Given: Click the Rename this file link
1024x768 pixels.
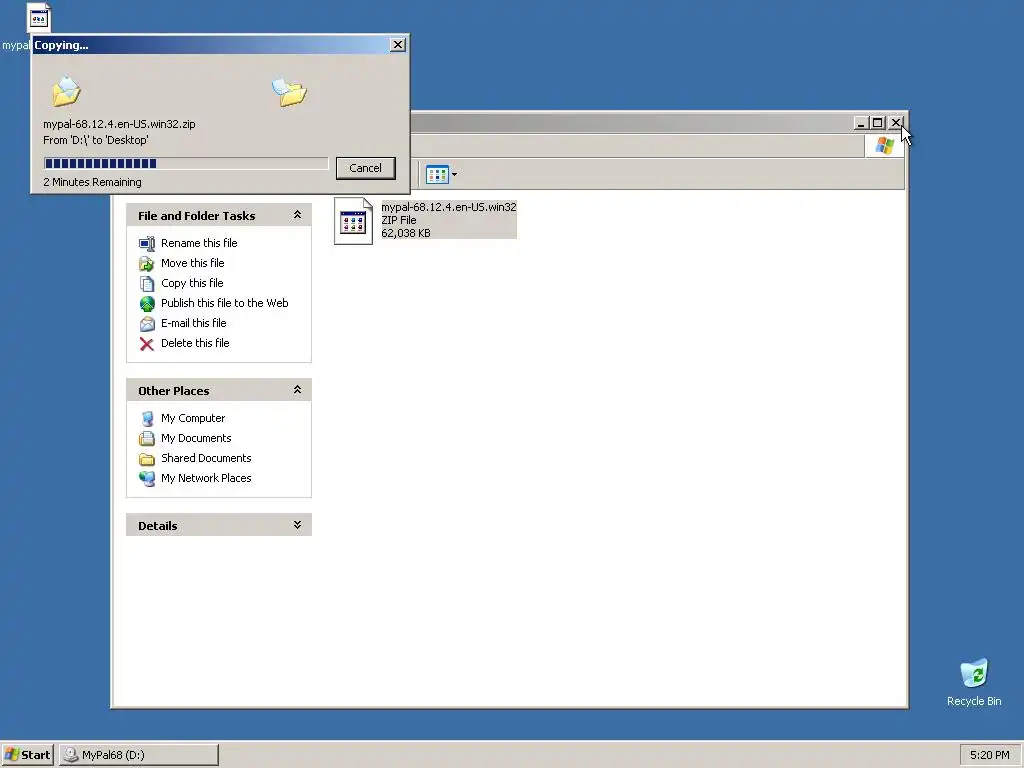Looking at the screenshot, I should point(199,243).
